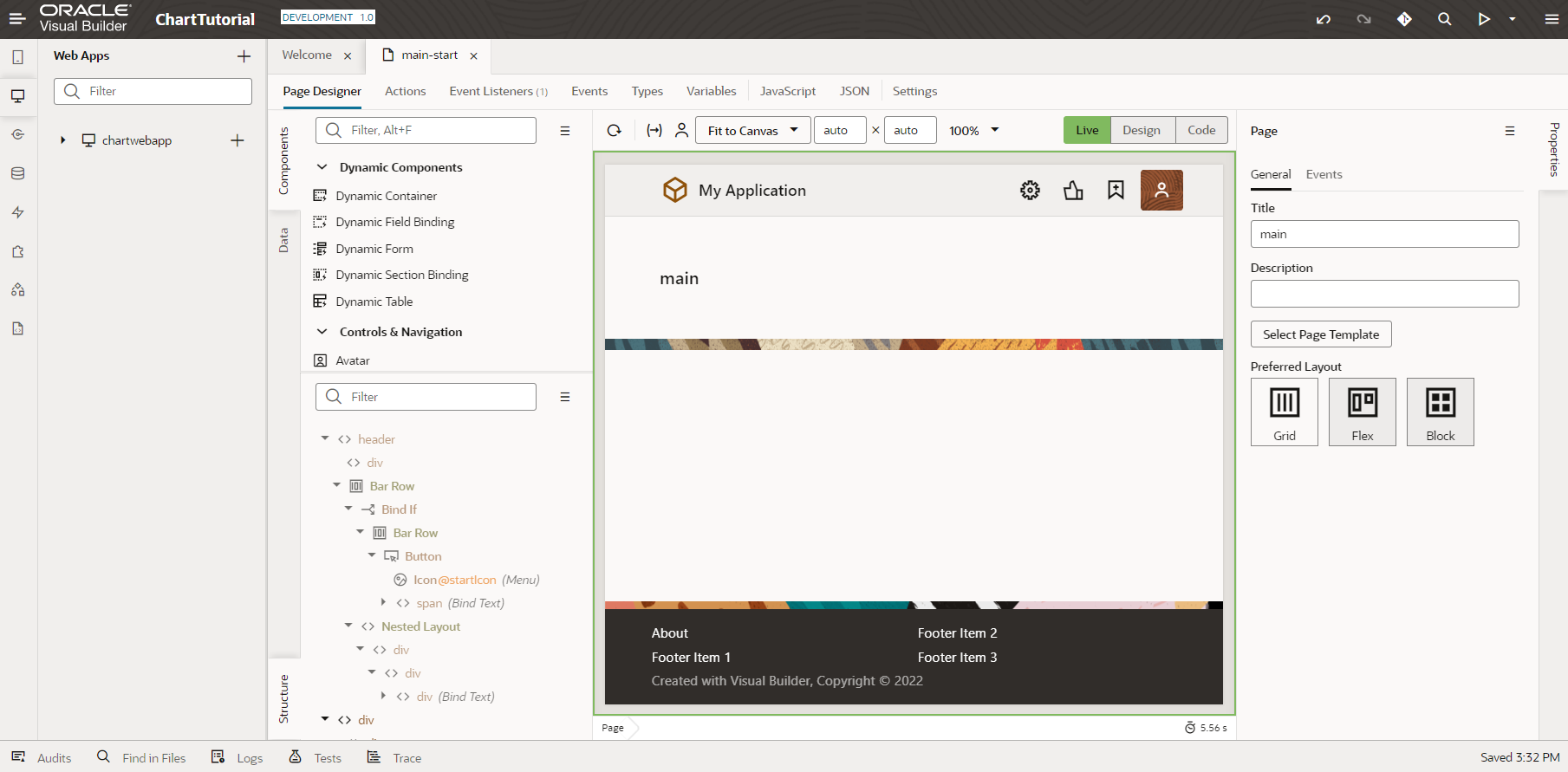The height and width of the screenshot is (772, 1568).
Task: Click the bookmark icon in app header
Action: (x=1116, y=191)
